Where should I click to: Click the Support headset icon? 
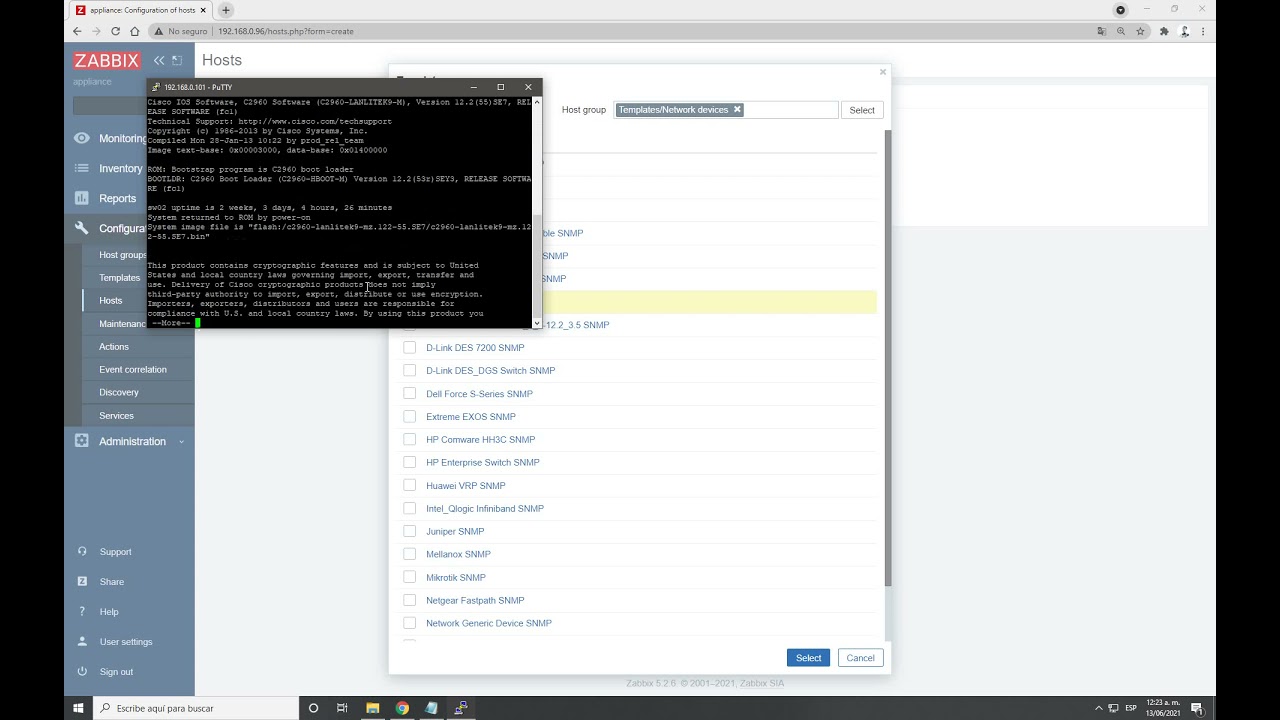[x=82, y=551]
